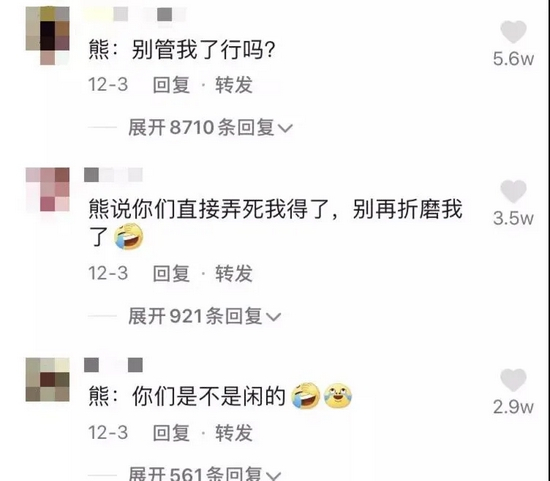Open the second commenter's pink avatar
This screenshot has width=550, height=481.
click(48, 189)
